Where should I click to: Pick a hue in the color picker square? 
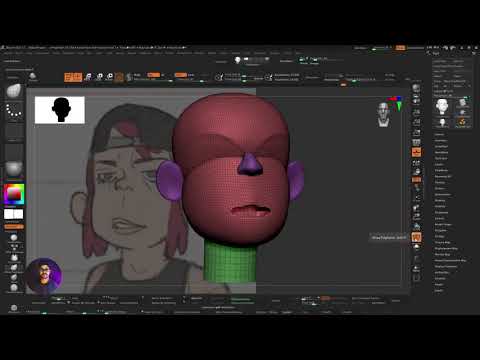point(14,194)
